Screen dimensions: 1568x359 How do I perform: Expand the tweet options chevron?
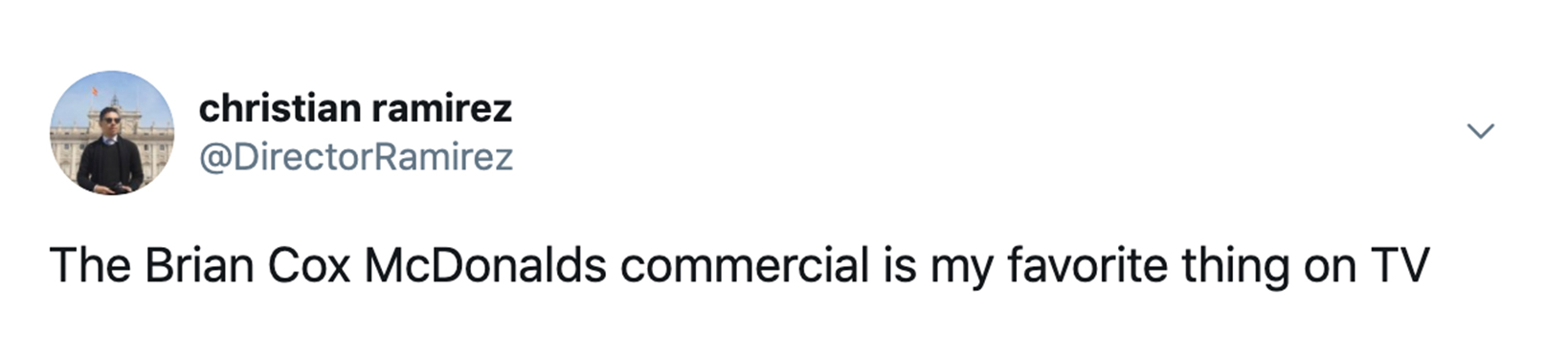[1480, 131]
